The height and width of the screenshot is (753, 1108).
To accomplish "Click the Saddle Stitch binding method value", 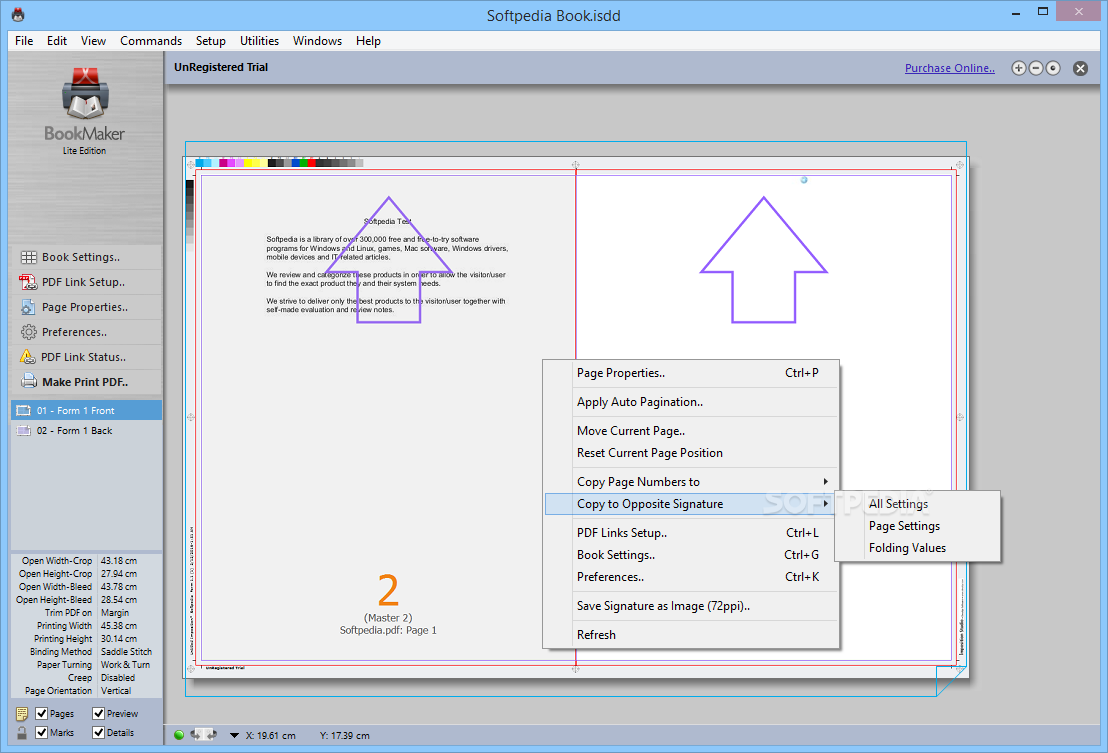I will click(x=126, y=651).
